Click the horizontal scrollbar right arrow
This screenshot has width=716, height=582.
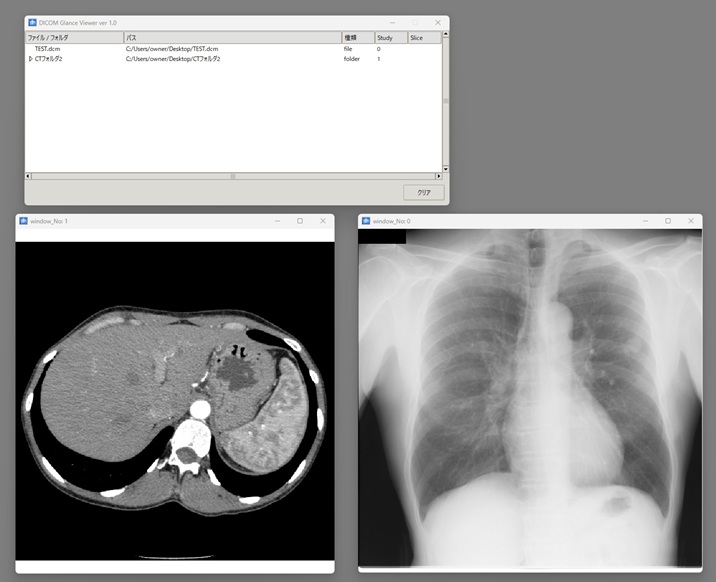(x=438, y=176)
